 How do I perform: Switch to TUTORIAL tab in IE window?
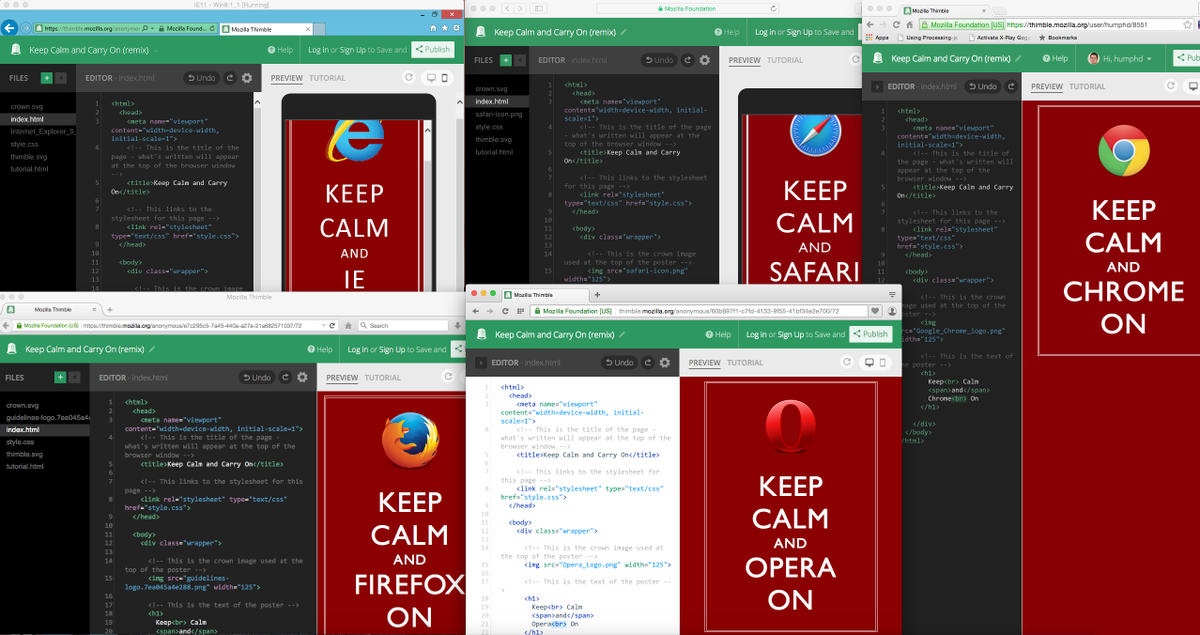[327, 77]
